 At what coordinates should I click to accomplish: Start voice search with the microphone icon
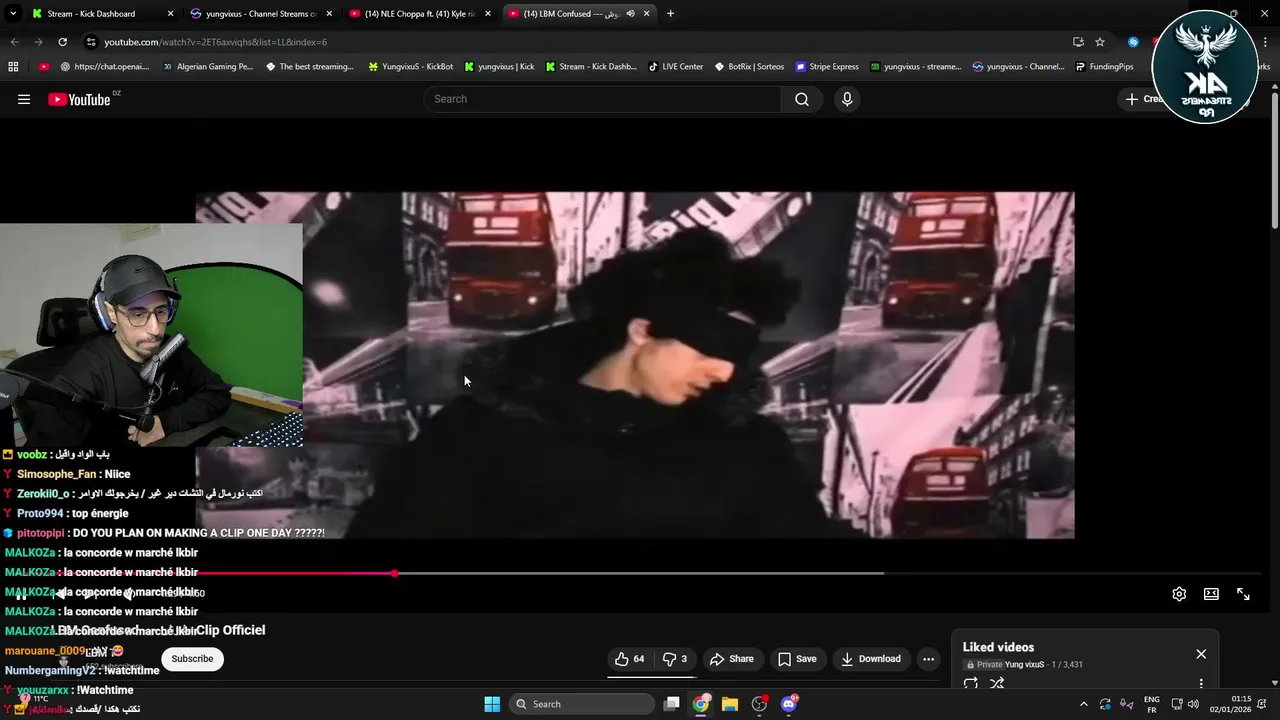847,99
